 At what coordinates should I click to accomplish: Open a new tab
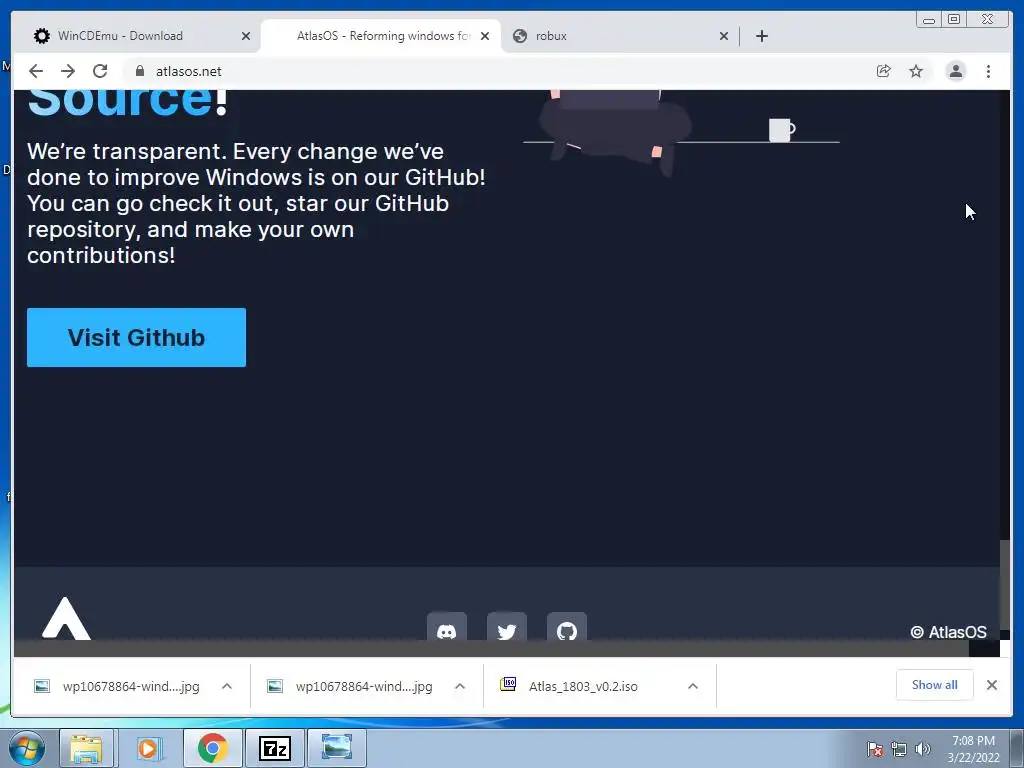(761, 36)
